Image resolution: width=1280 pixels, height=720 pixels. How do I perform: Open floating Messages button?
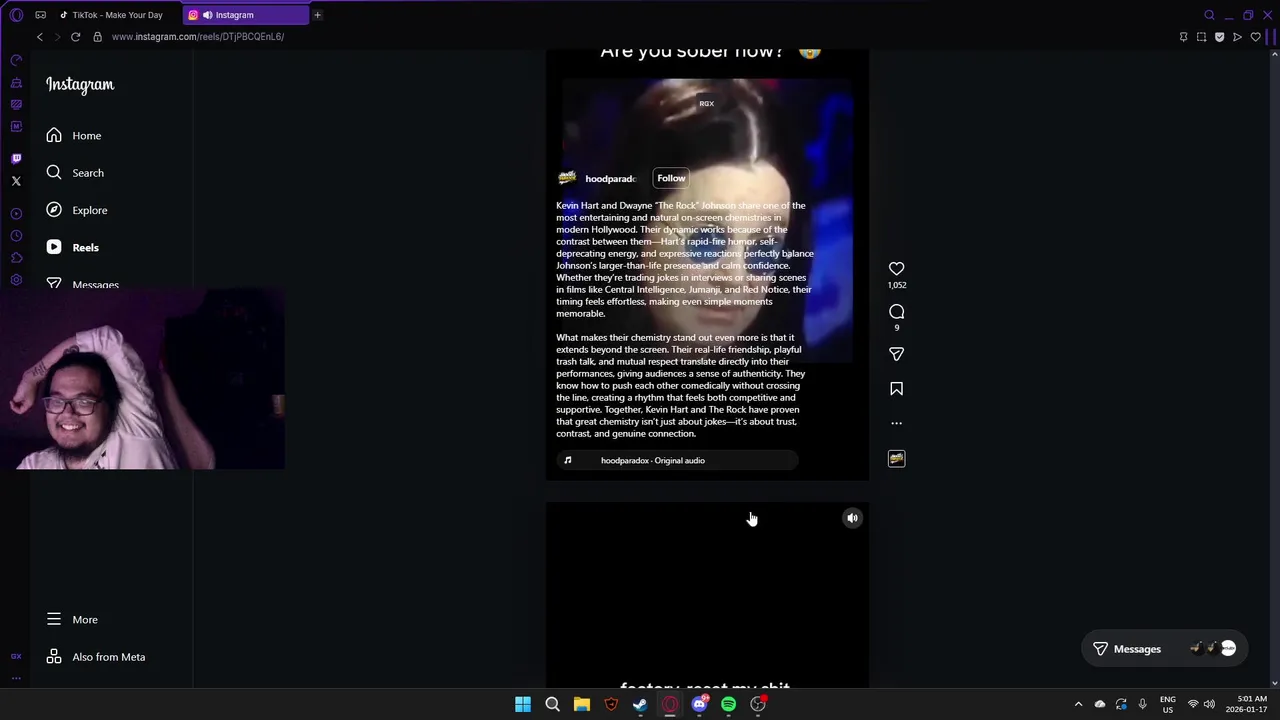point(1166,649)
